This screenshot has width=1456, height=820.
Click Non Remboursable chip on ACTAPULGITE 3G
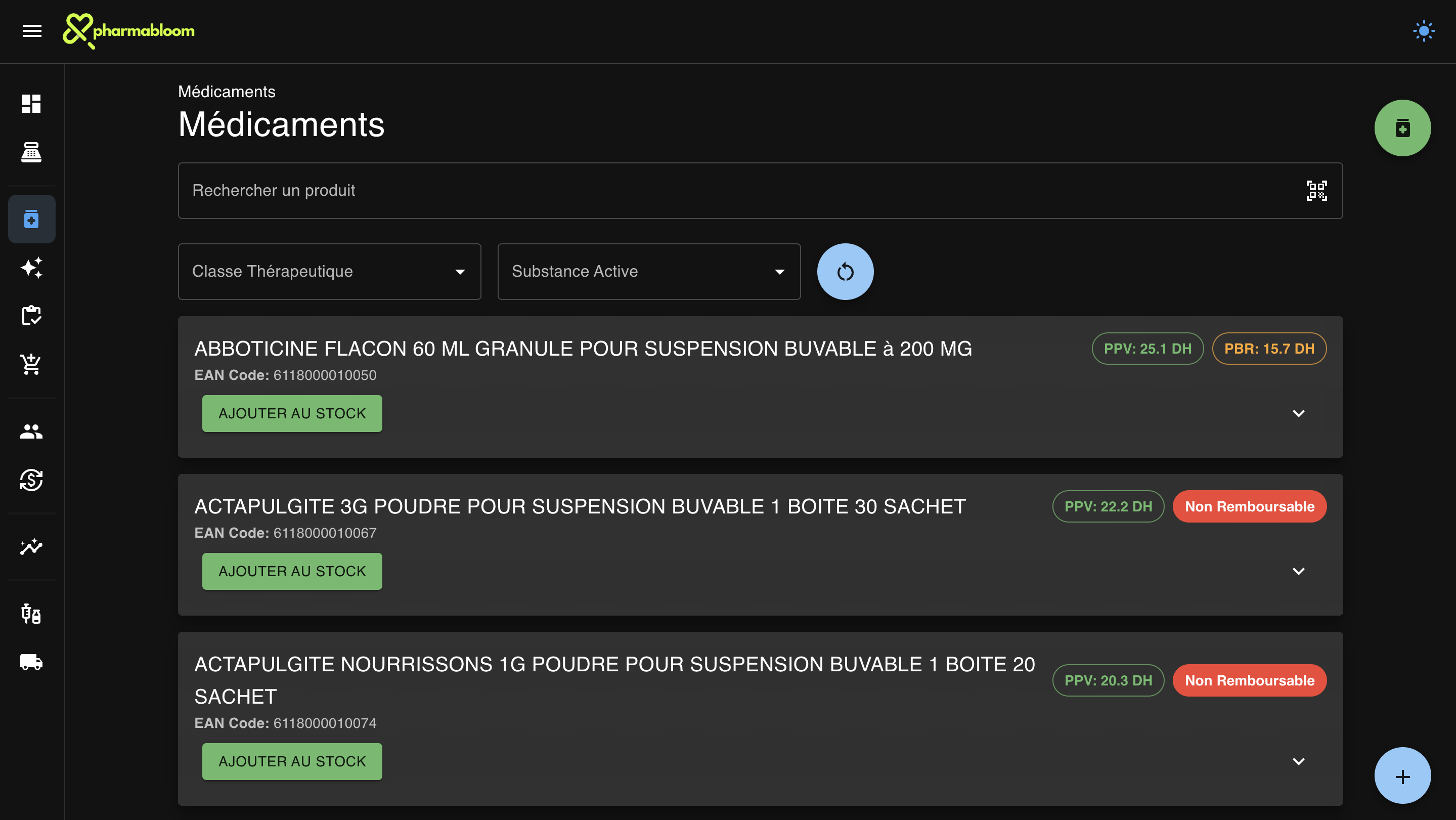[x=1249, y=506]
